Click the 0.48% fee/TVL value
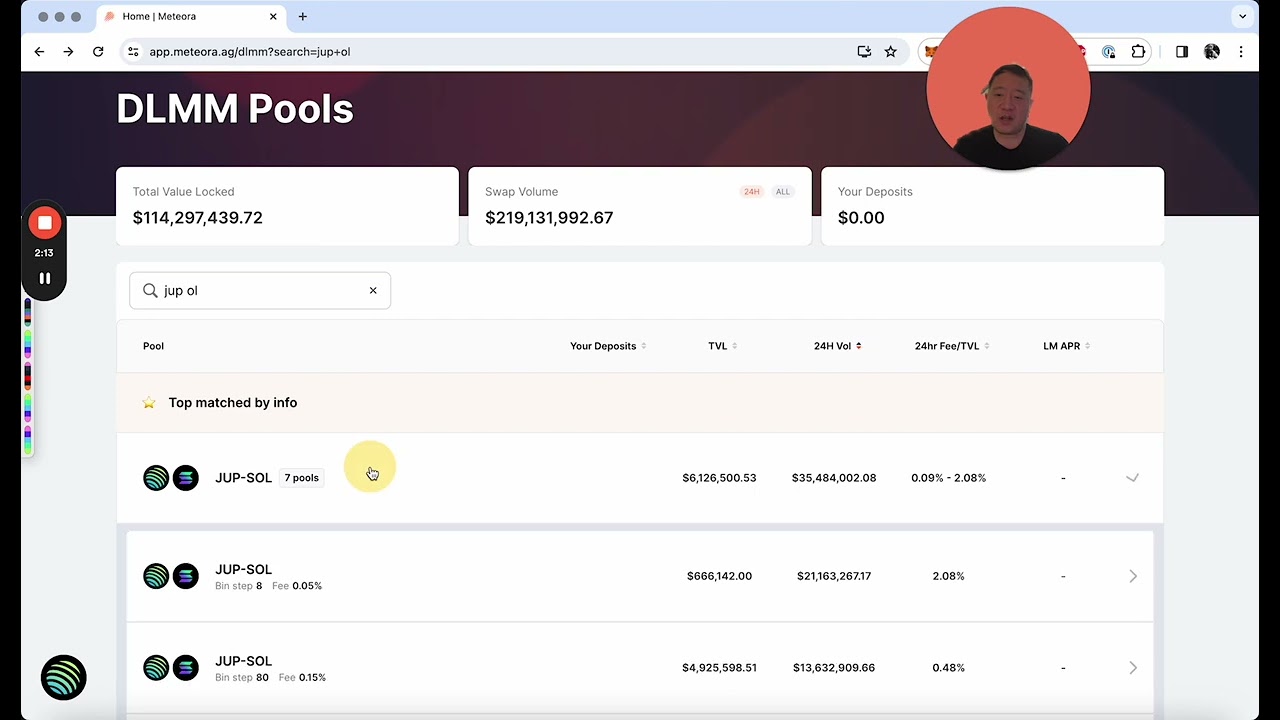The image size is (1280, 720). point(948,668)
